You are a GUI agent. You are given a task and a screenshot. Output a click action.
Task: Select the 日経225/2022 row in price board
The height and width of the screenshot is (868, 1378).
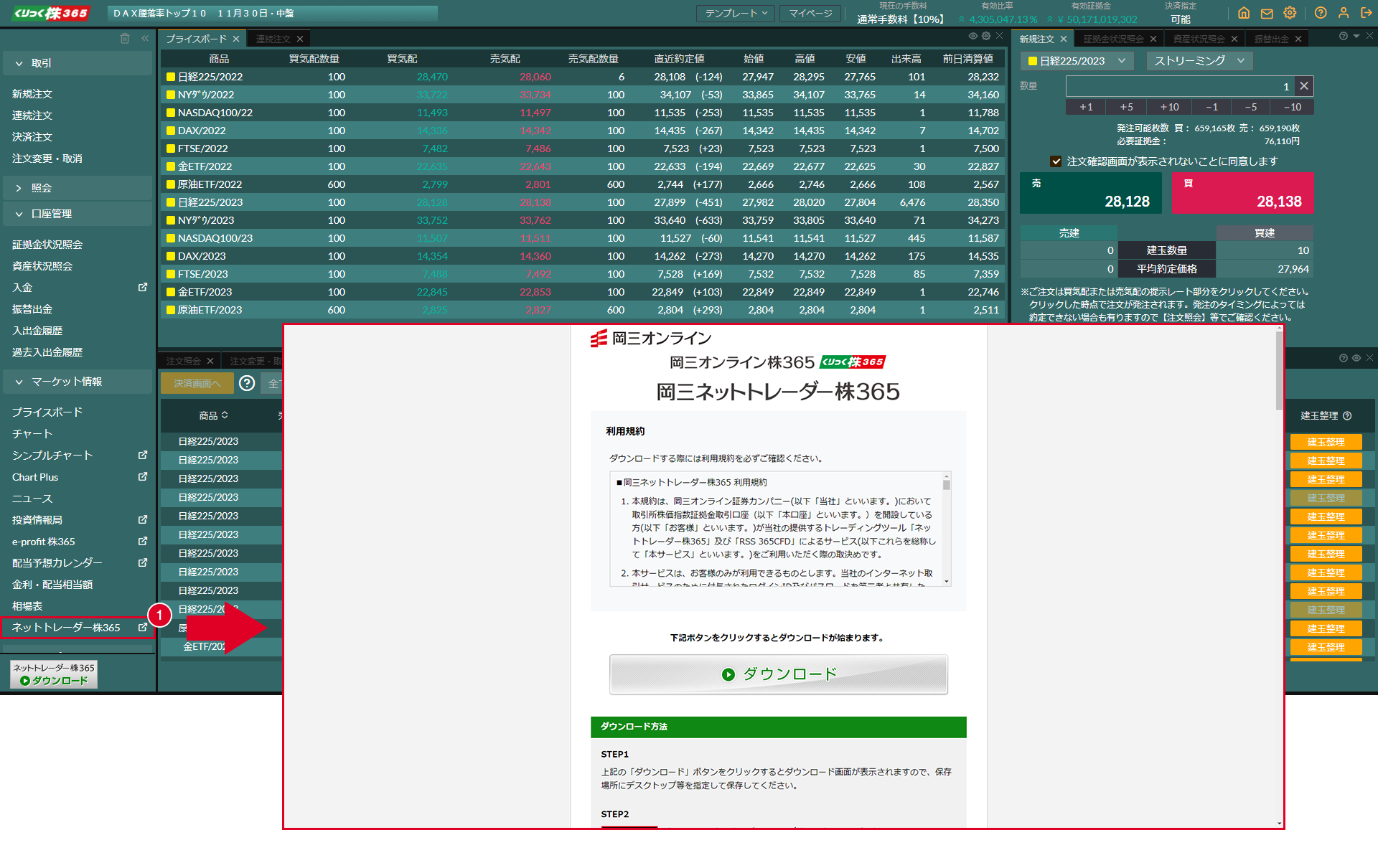point(581,77)
